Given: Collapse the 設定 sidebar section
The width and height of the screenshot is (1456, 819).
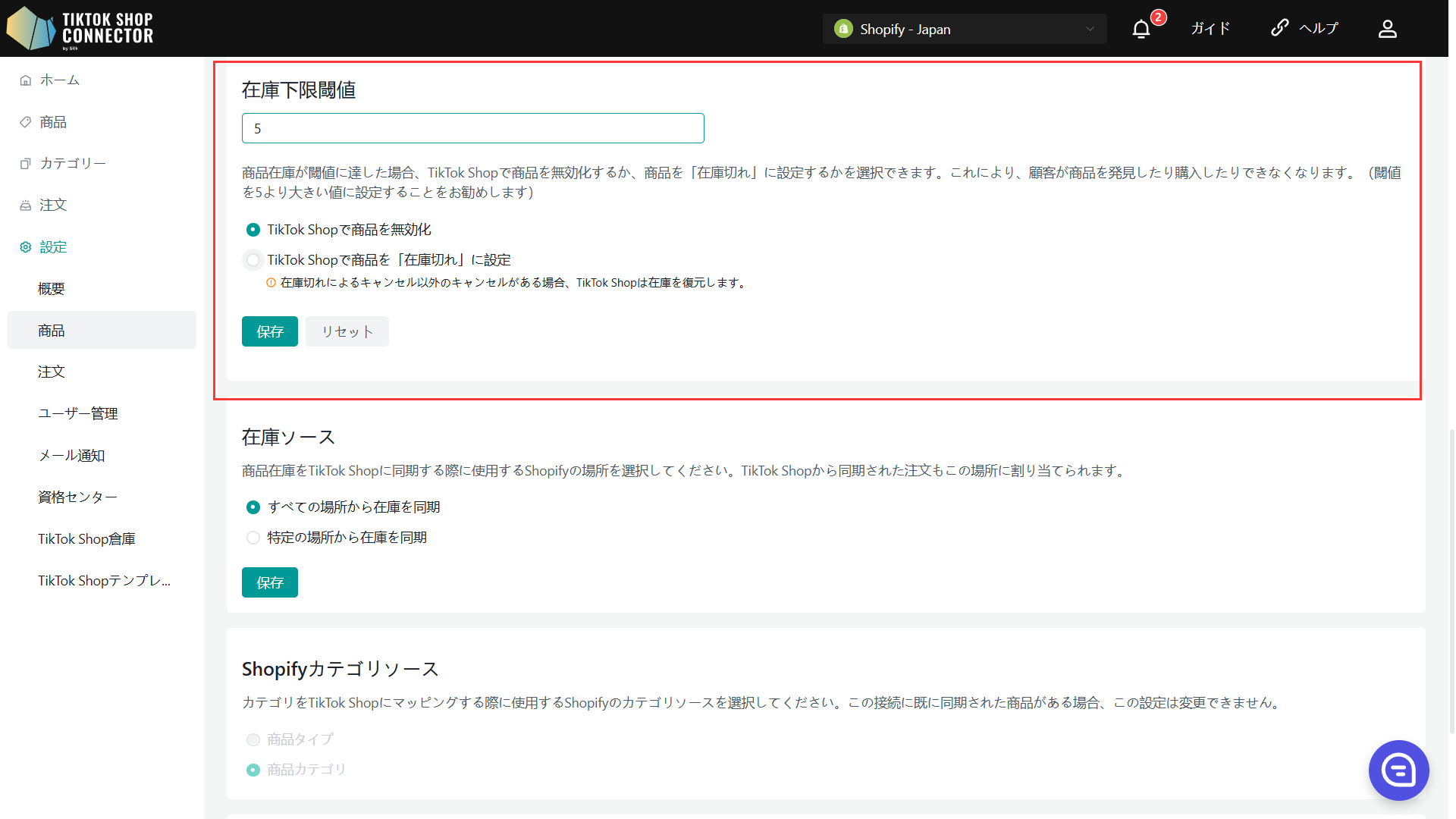Looking at the screenshot, I should click(x=102, y=246).
